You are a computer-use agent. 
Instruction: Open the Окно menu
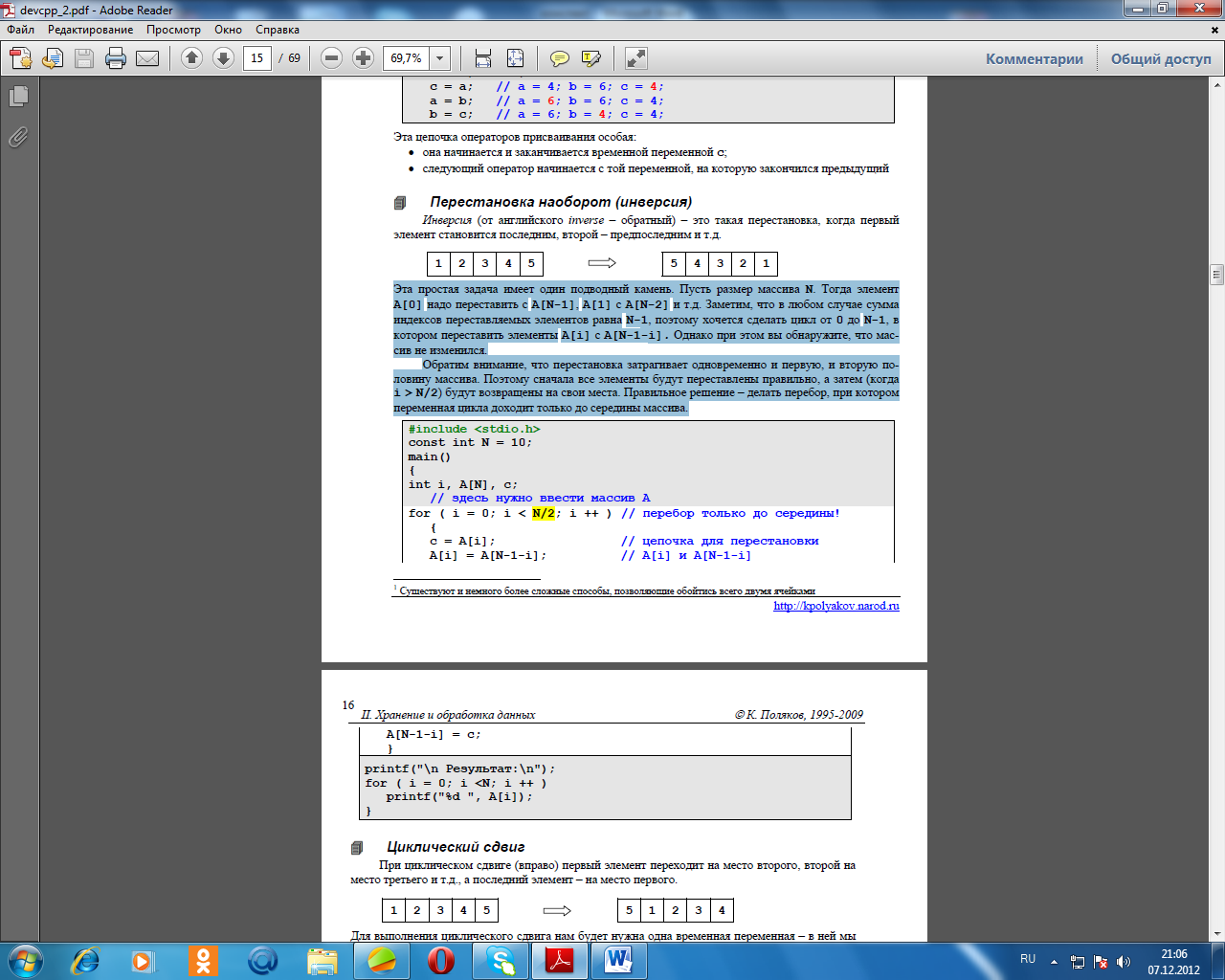click(x=228, y=30)
